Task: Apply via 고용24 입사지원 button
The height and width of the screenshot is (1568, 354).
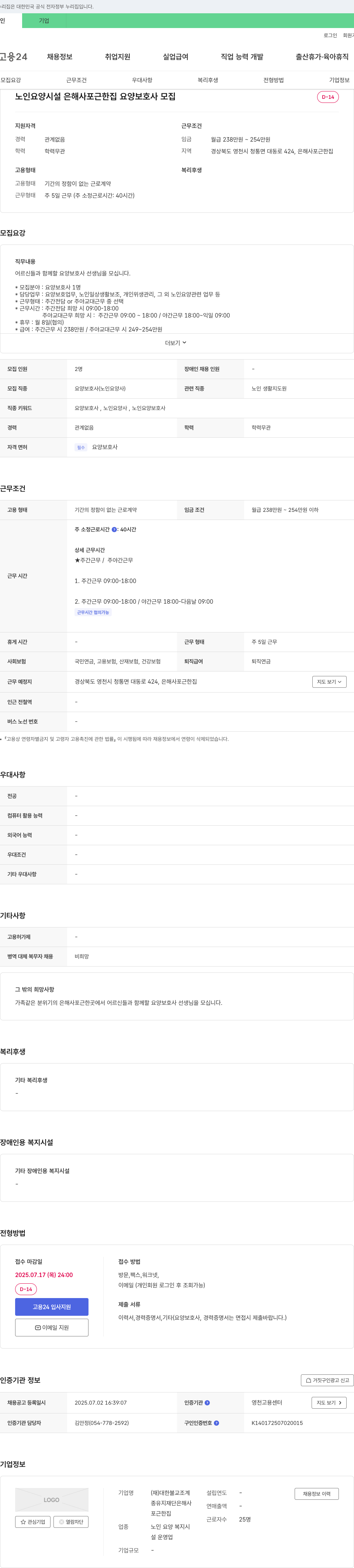Action: [52, 1308]
